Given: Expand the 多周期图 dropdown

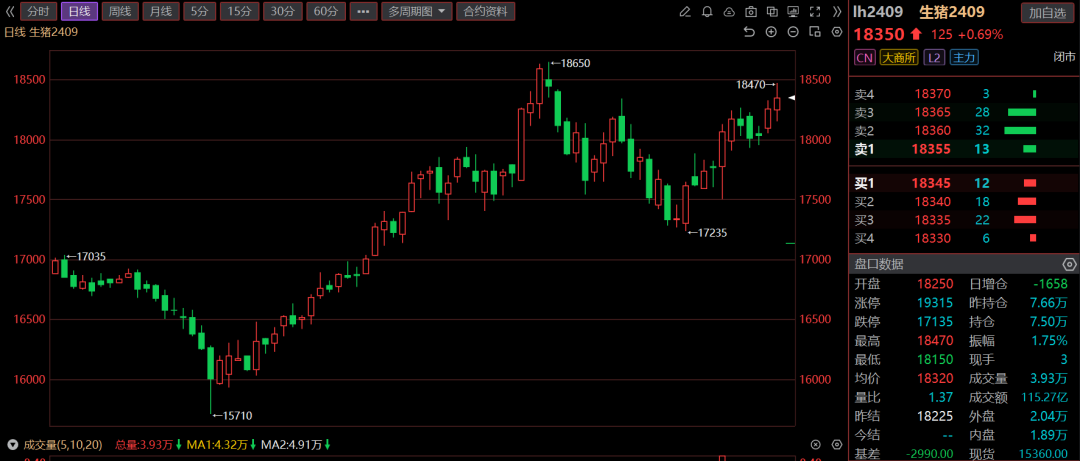Looking at the screenshot, I should pos(415,12).
